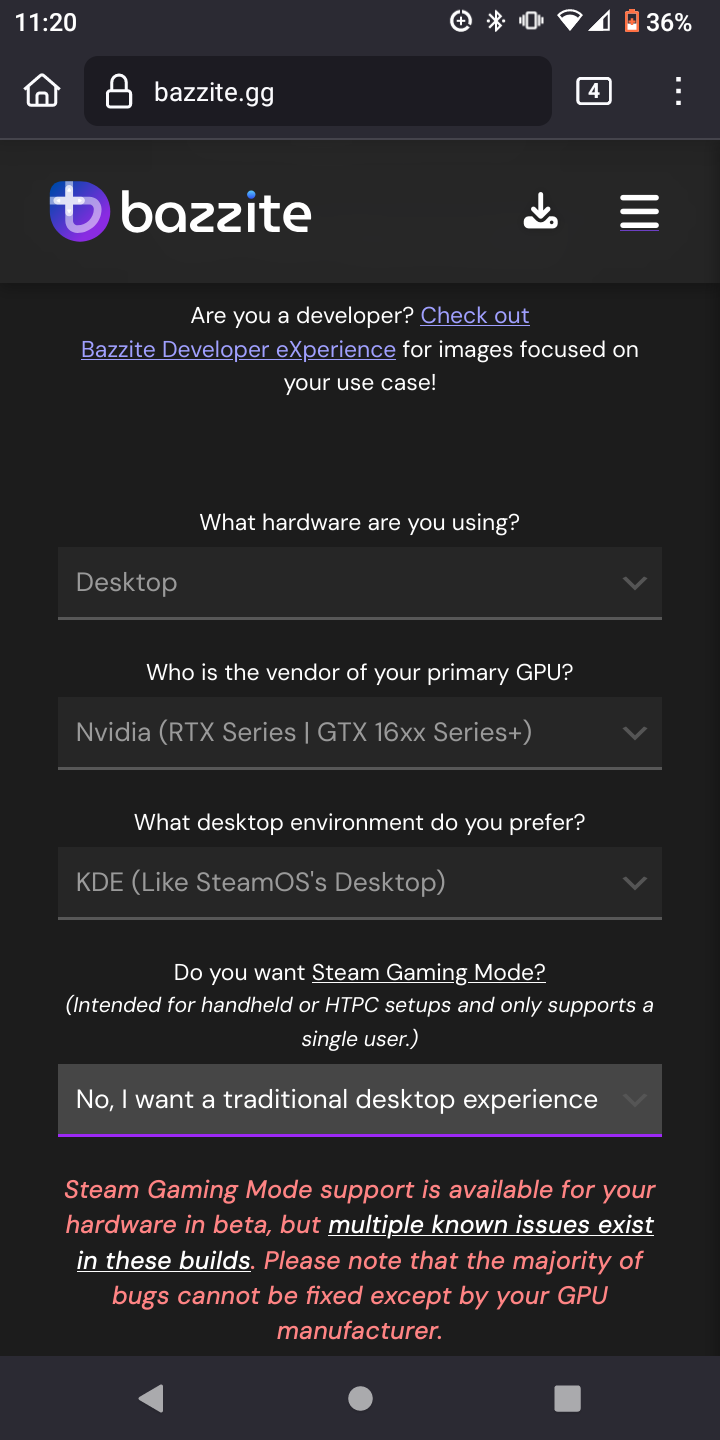Expand the Desktop hardware dropdown
Screen dimensions: 720x1440
click(x=360, y=583)
